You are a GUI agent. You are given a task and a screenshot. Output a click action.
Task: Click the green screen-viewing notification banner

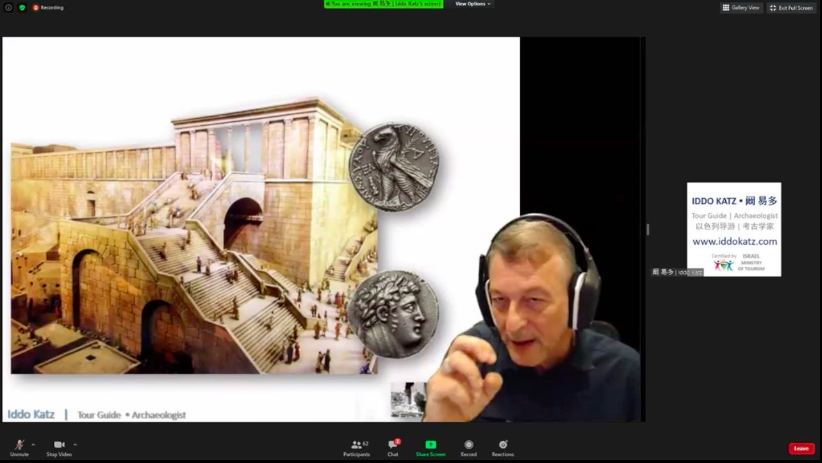click(383, 4)
